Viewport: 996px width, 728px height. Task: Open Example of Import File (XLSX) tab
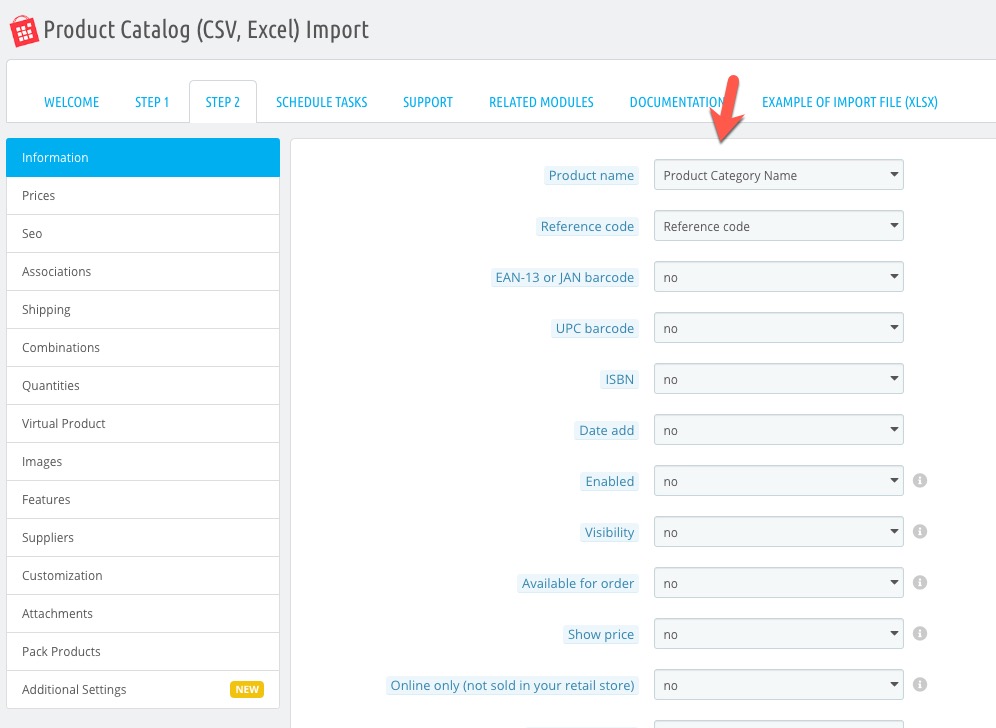[x=849, y=102]
